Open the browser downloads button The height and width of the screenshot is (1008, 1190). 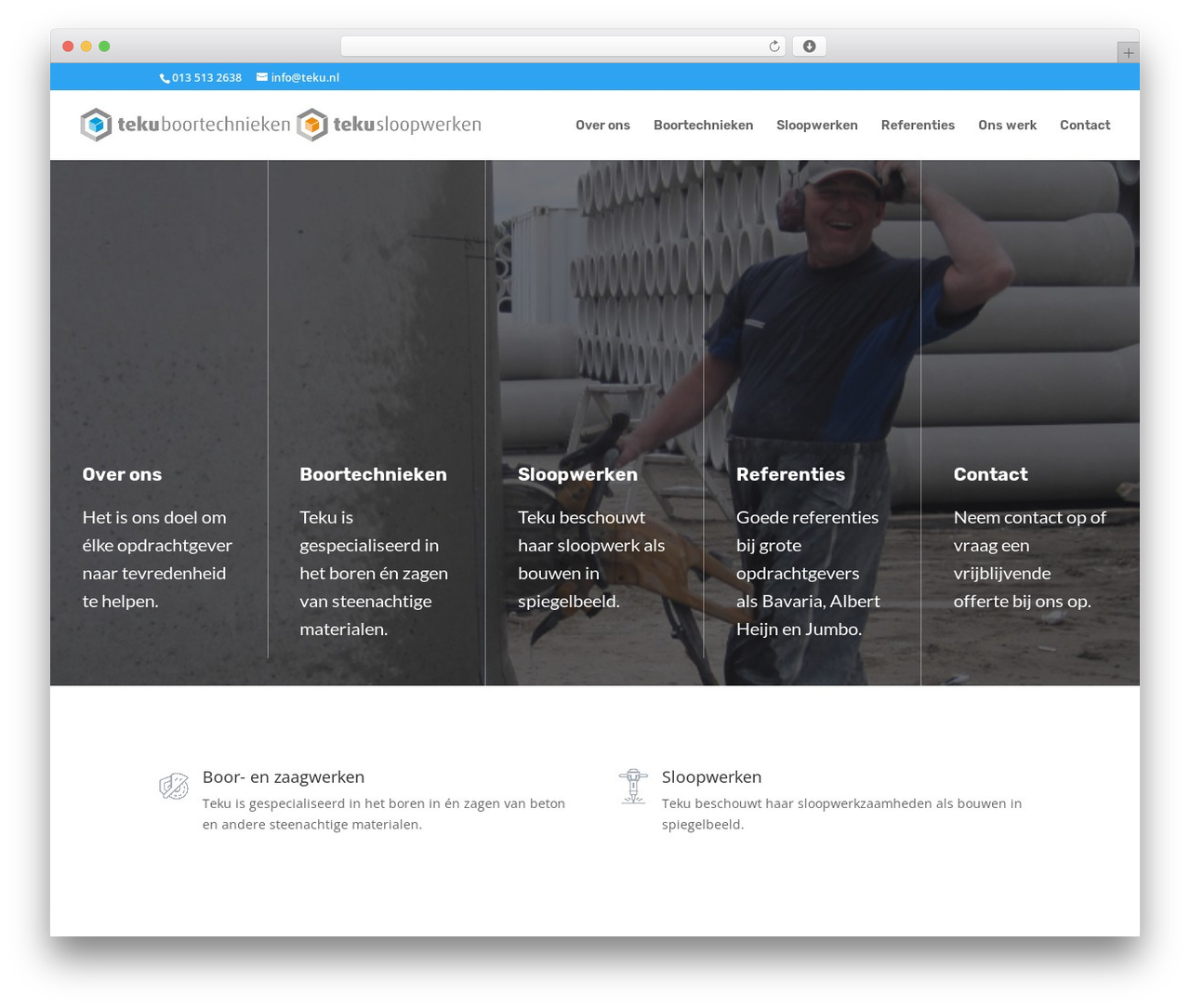click(810, 46)
